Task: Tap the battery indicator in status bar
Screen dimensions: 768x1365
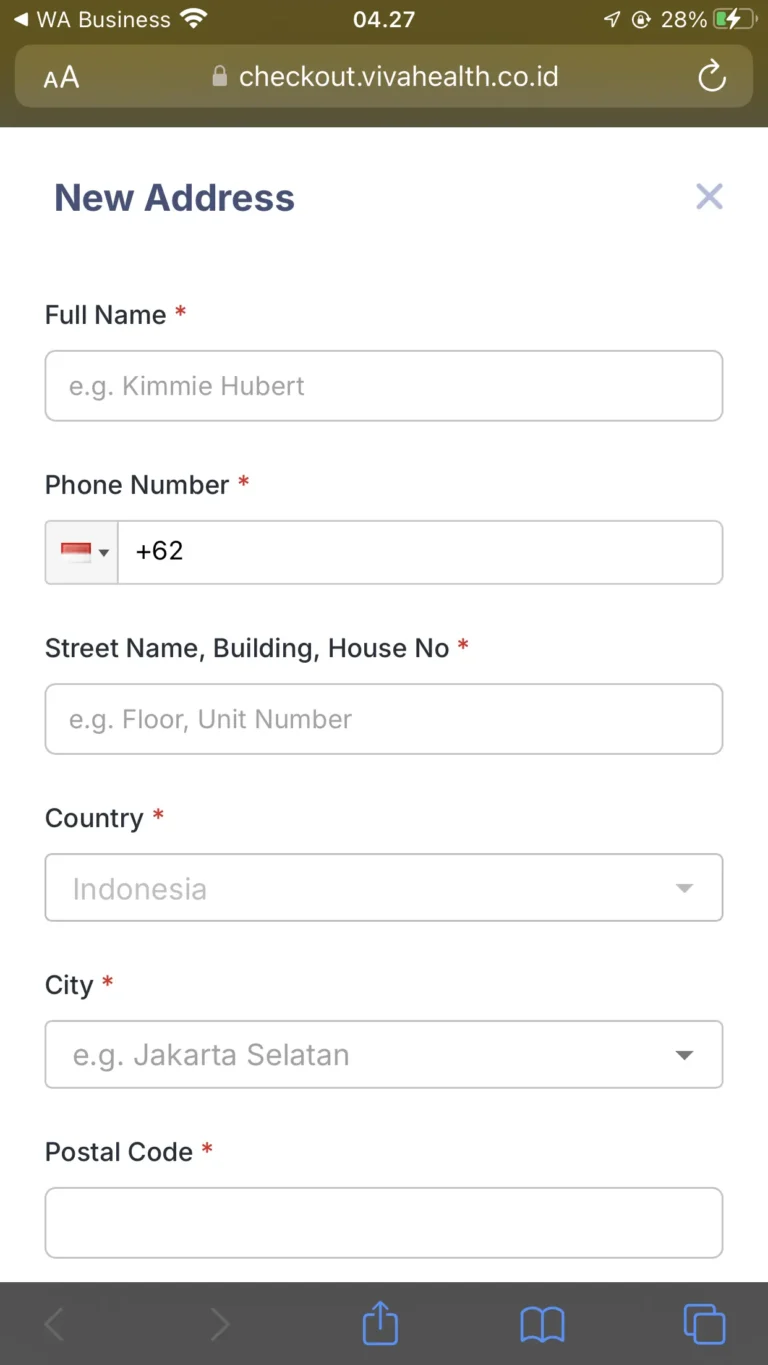Action: point(732,19)
